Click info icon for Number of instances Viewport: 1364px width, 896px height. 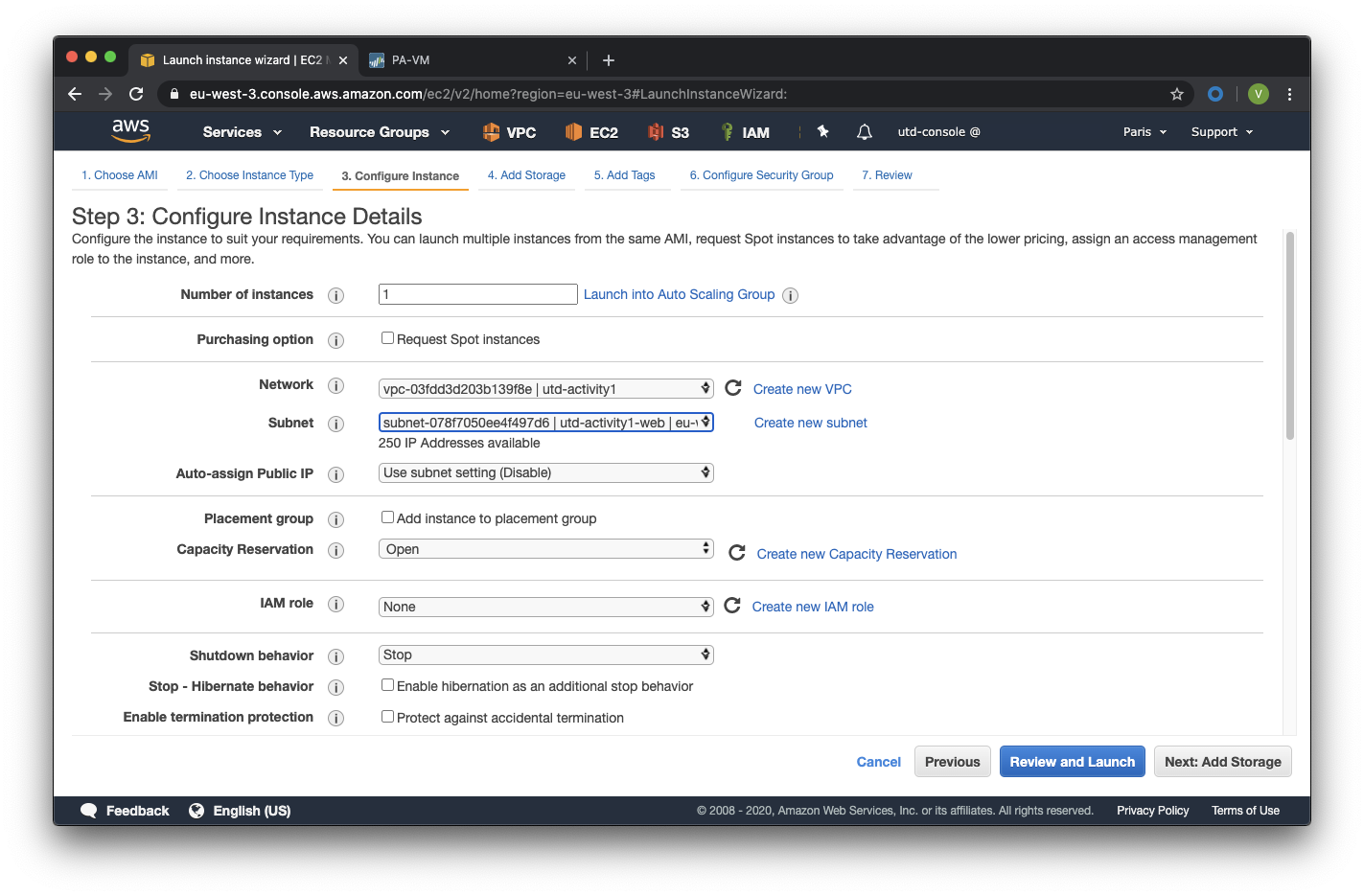coord(335,295)
